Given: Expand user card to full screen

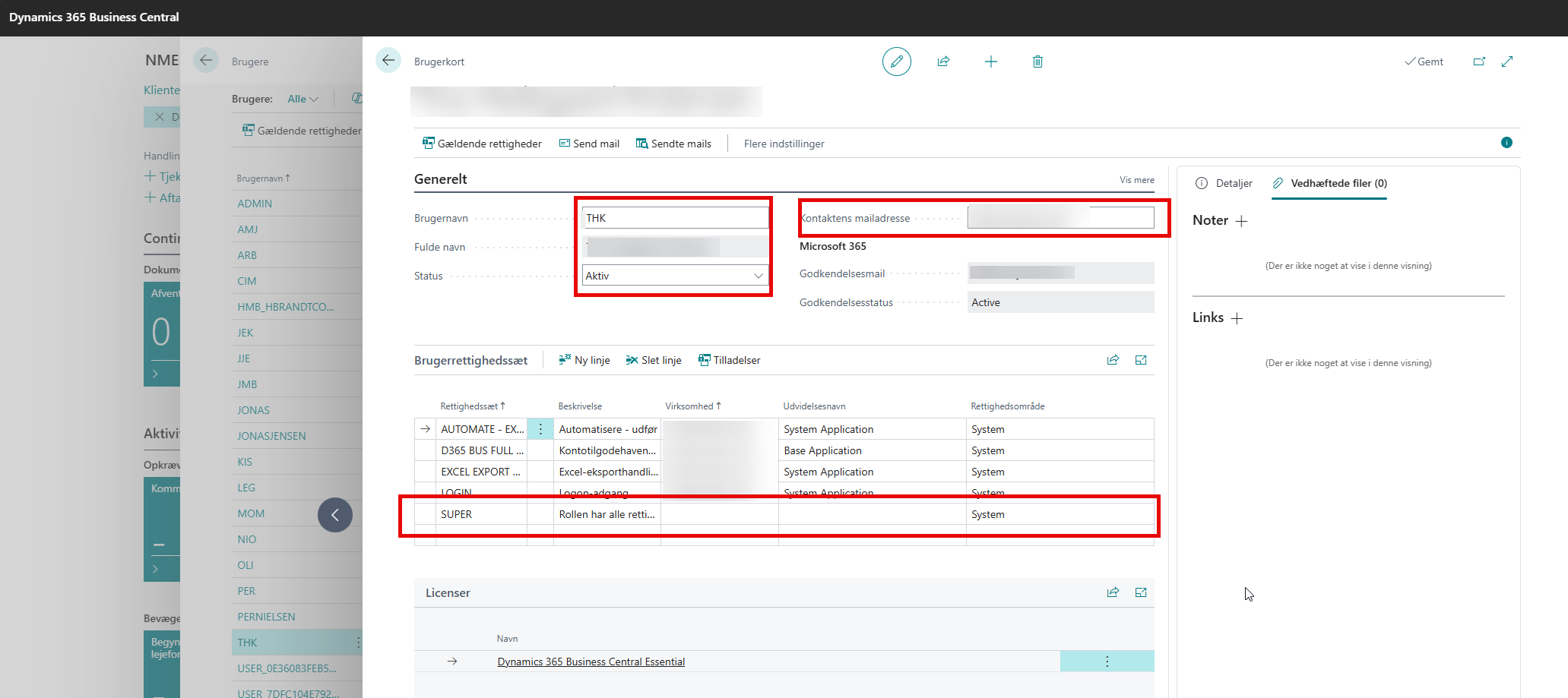Looking at the screenshot, I should (1507, 62).
